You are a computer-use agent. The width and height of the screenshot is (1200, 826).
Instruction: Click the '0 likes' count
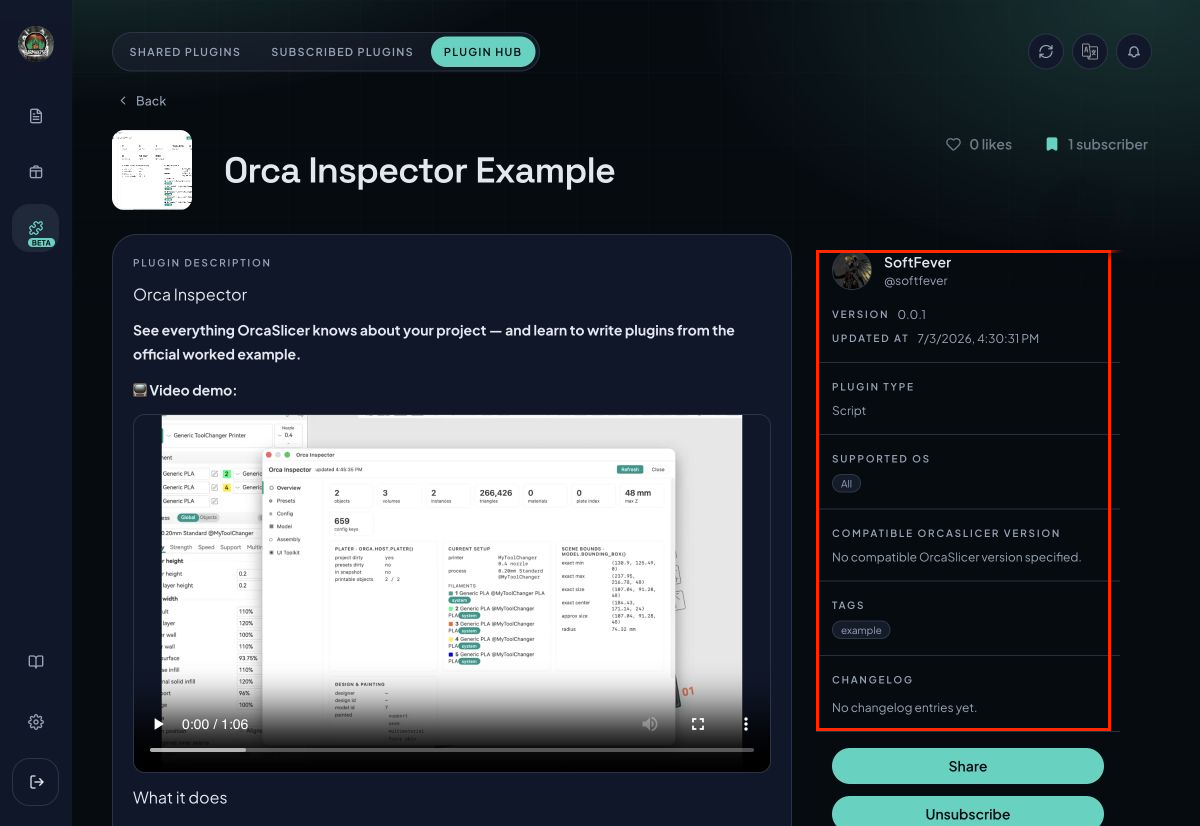[x=991, y=145]
